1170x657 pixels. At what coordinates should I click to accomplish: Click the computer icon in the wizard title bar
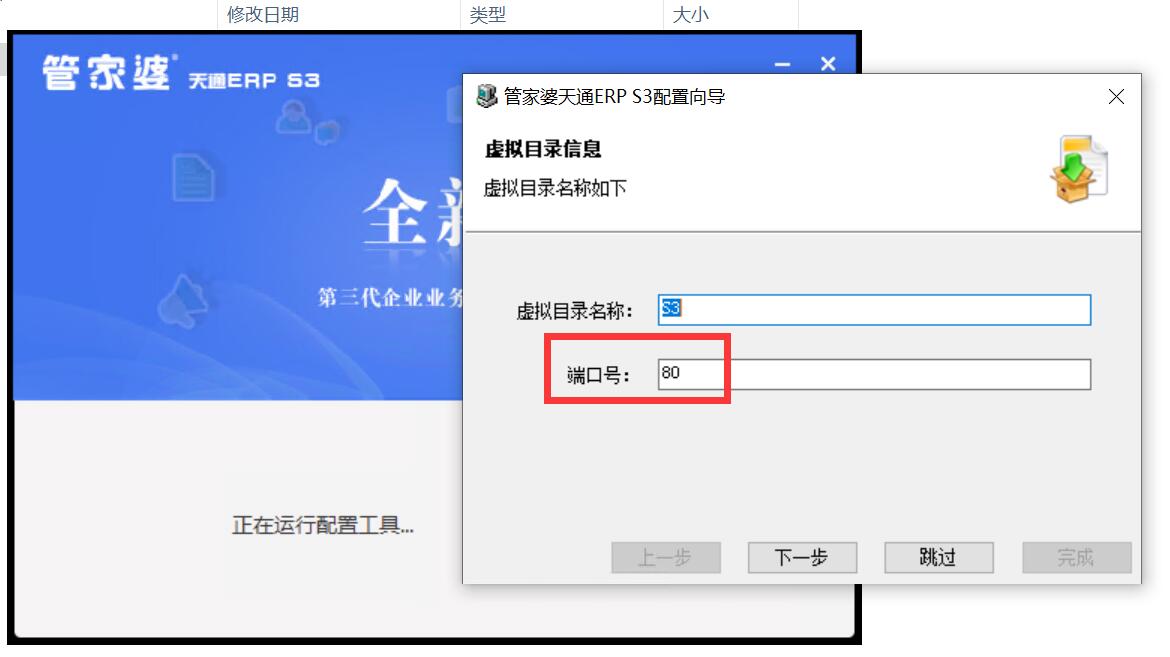[x=487, y=96]
